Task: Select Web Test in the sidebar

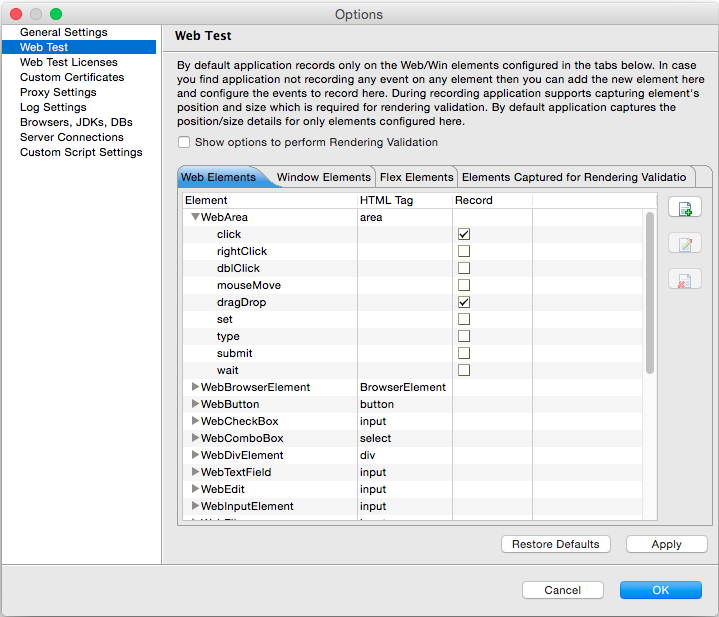Action: pos(79,47)
